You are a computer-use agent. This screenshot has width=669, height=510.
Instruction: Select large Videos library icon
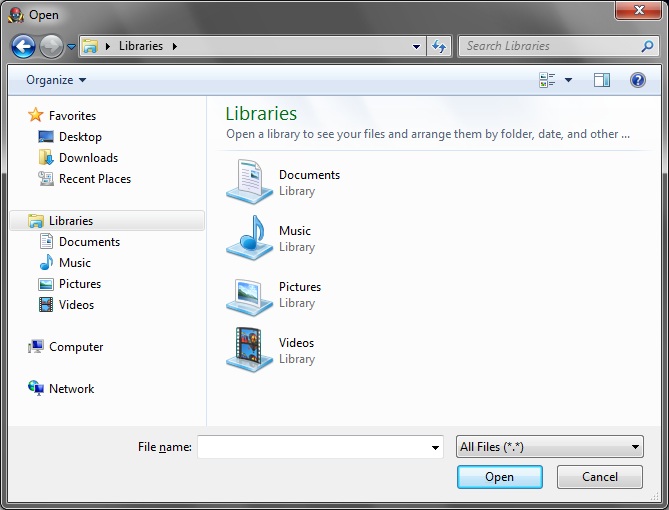(x=250, y=350)
